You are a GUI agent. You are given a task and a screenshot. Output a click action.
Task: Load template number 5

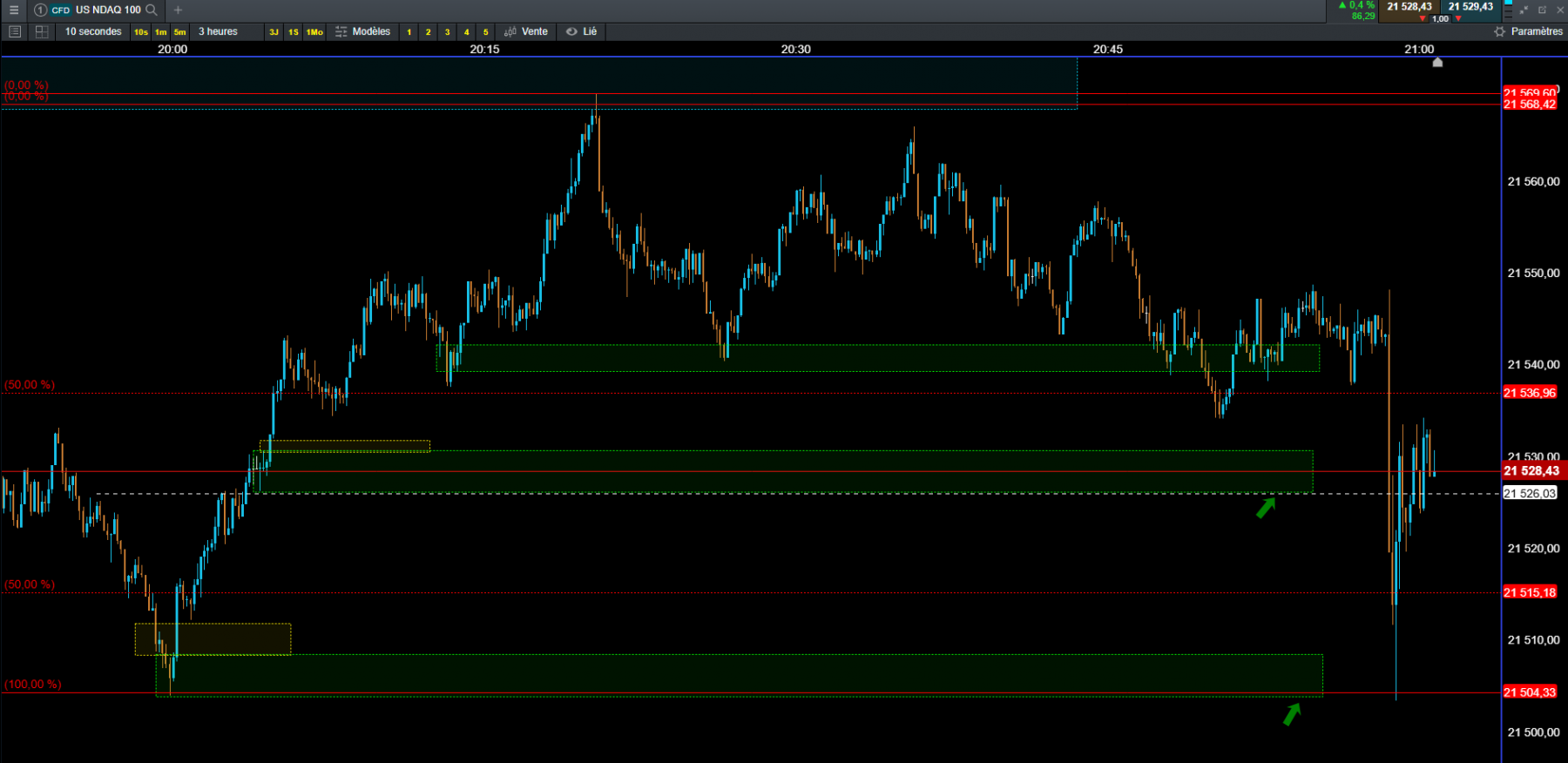pyautogui.click(x=486, y=32)
